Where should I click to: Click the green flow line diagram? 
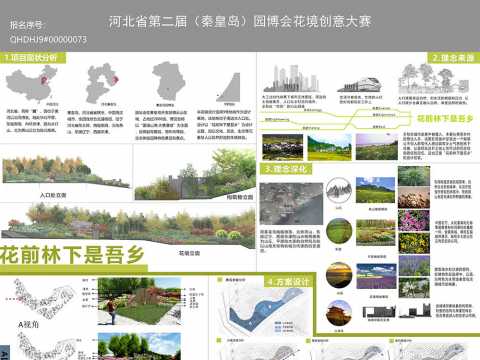click(337, 118)
